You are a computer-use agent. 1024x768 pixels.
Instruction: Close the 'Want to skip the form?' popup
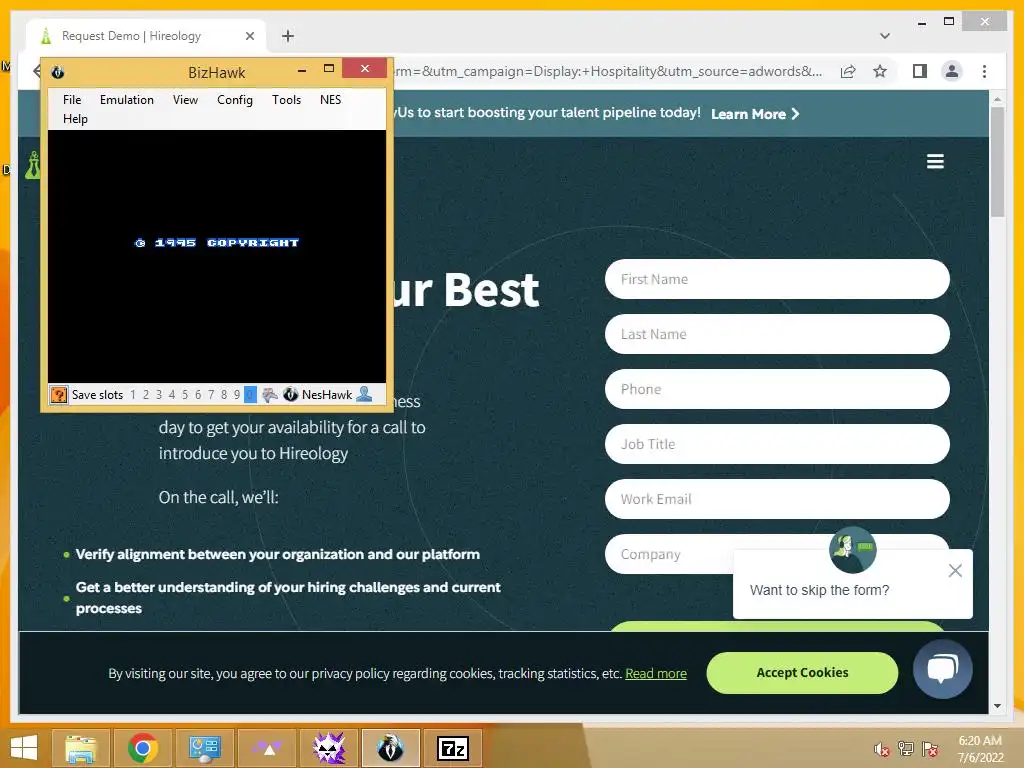pos(955,571)
